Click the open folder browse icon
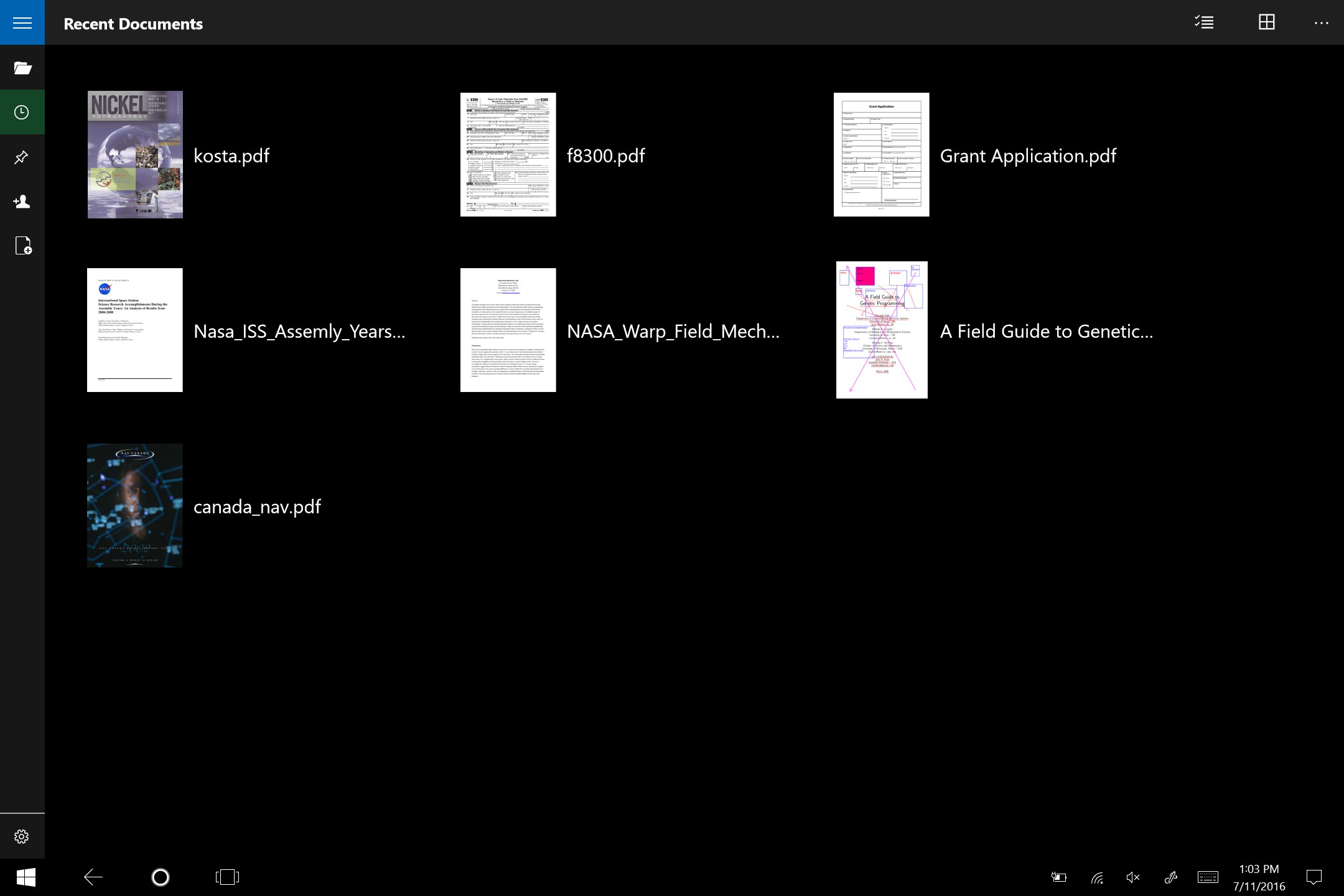 point(22,68)
